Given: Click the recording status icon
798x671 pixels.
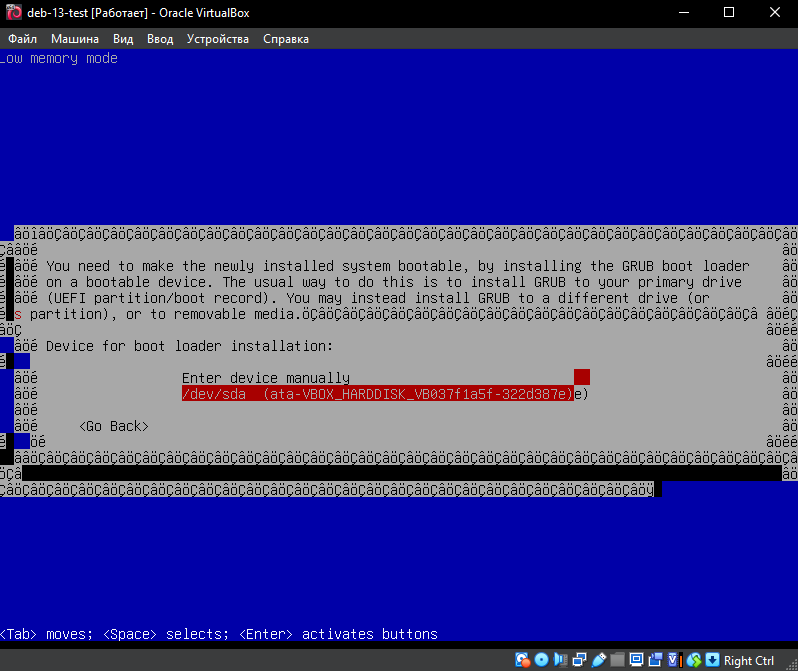Looking at the screenshot, I should pyautogui.click(x=655, y=660).
